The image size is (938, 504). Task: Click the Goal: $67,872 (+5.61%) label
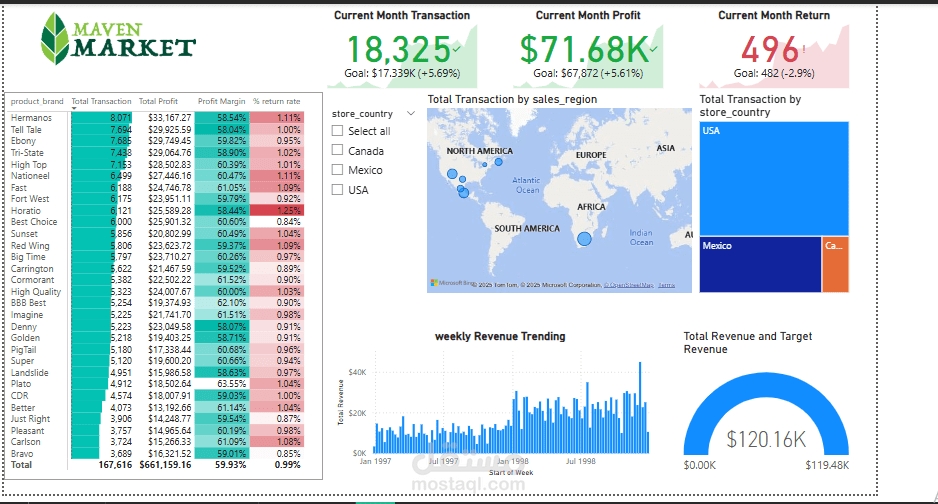[588, 74]
